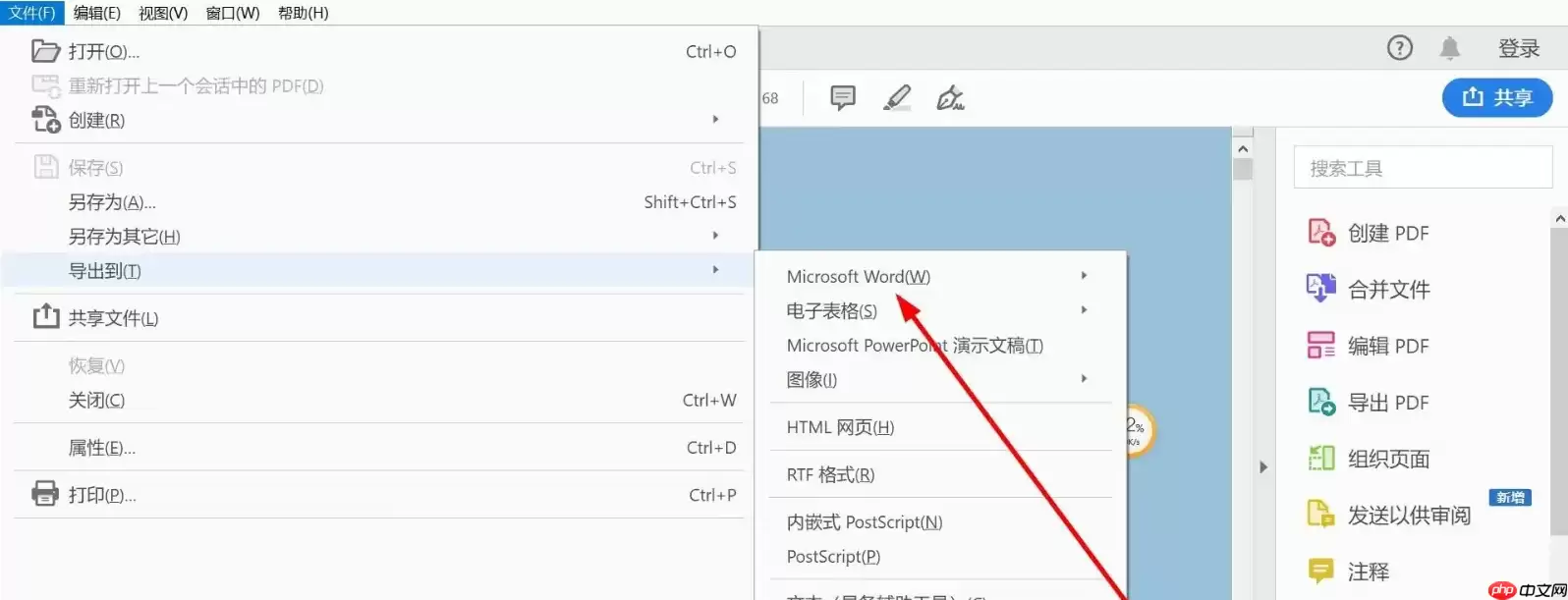This screenshot has width=1568, height=600.
Task: Expand the Microsoft Word(W) submenu arrow
Action: pos(1084,276)
